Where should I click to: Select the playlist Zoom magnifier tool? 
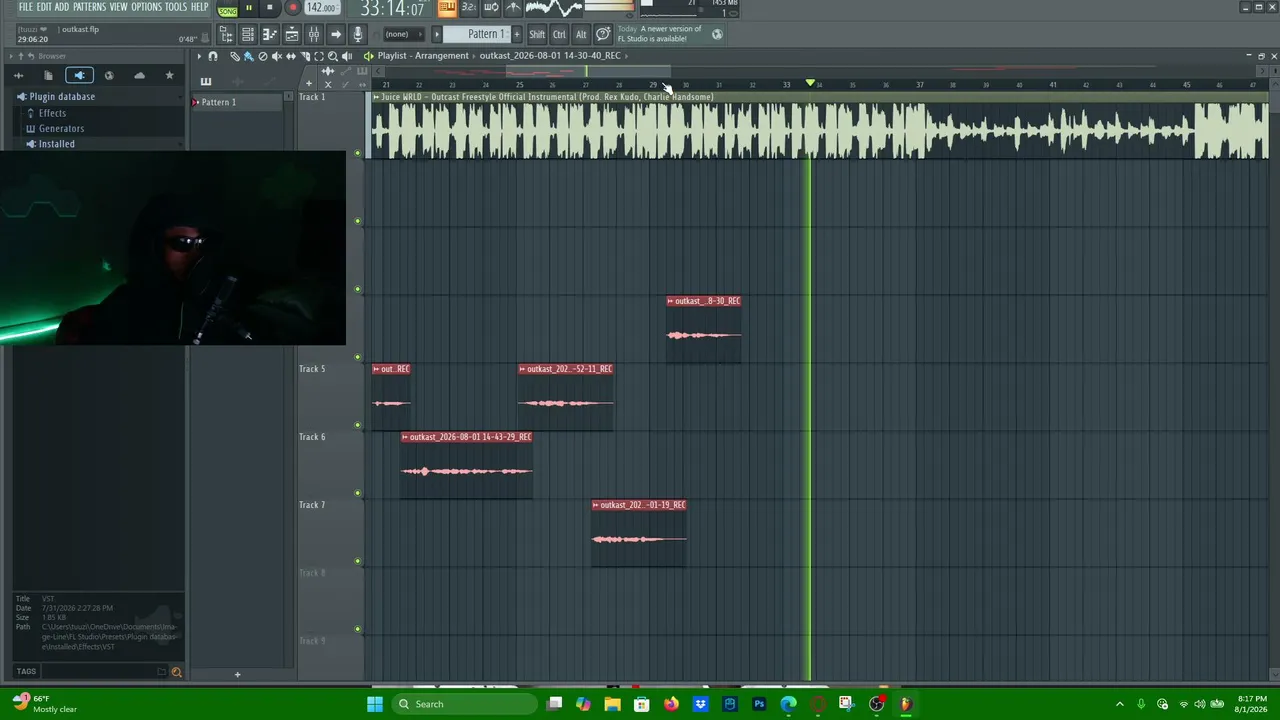point(333,56)
